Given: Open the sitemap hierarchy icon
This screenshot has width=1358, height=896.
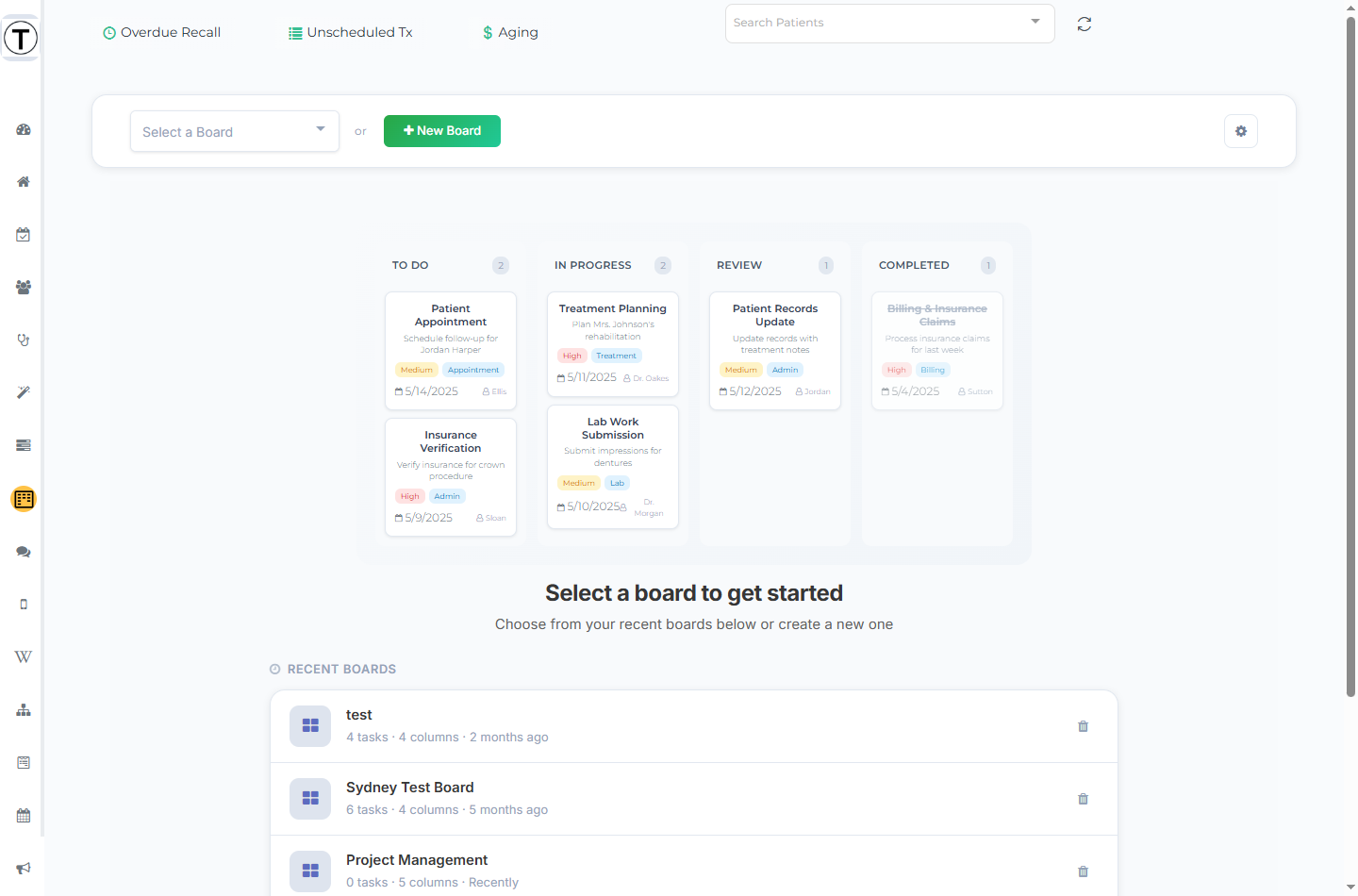Looking at the screenshot, I should click(24, 709).
